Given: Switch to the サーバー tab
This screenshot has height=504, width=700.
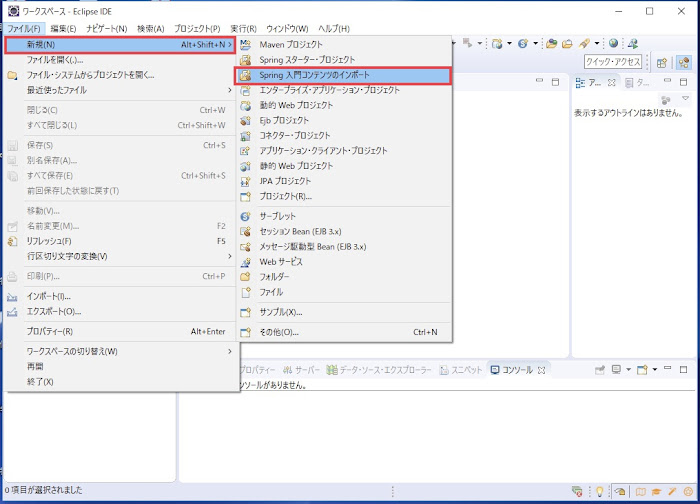Looking at the screenshot, I should coord(301,370).
